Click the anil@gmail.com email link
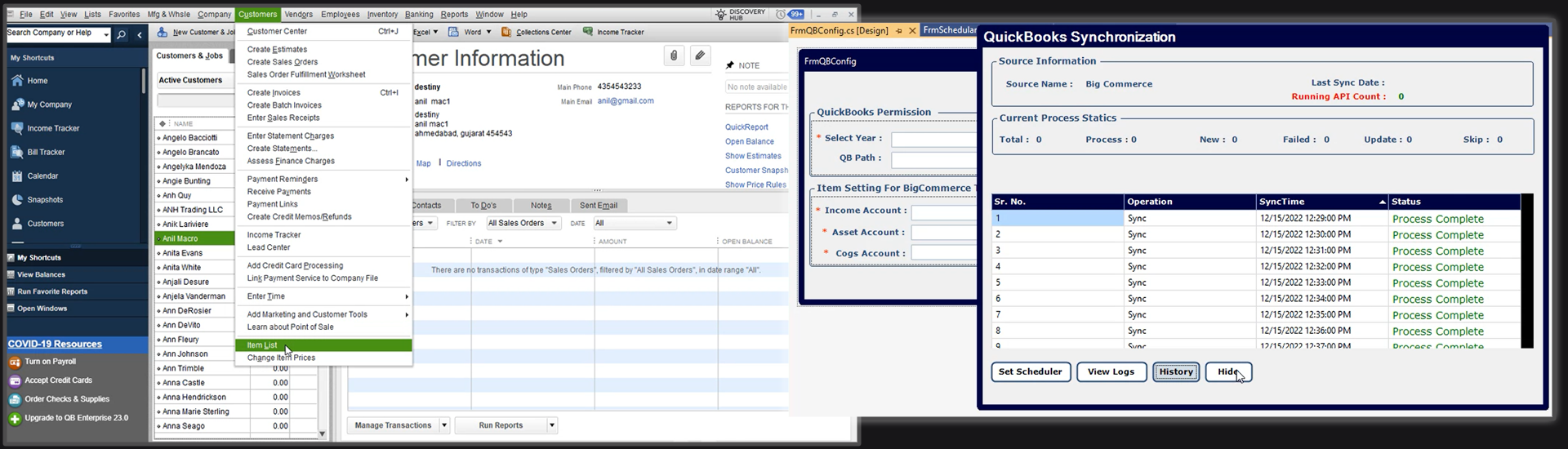 626,101
